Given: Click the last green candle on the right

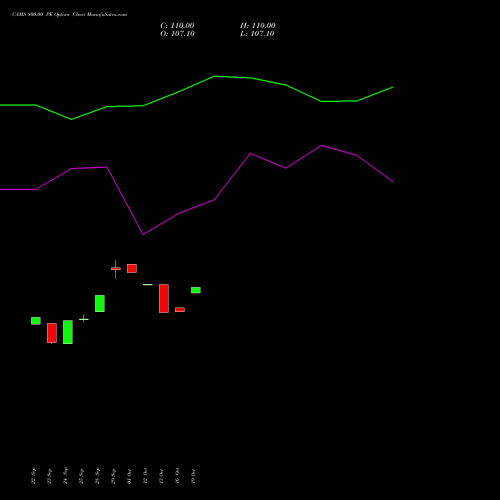Looking at the screenshot, I should [x=196, y=290].
